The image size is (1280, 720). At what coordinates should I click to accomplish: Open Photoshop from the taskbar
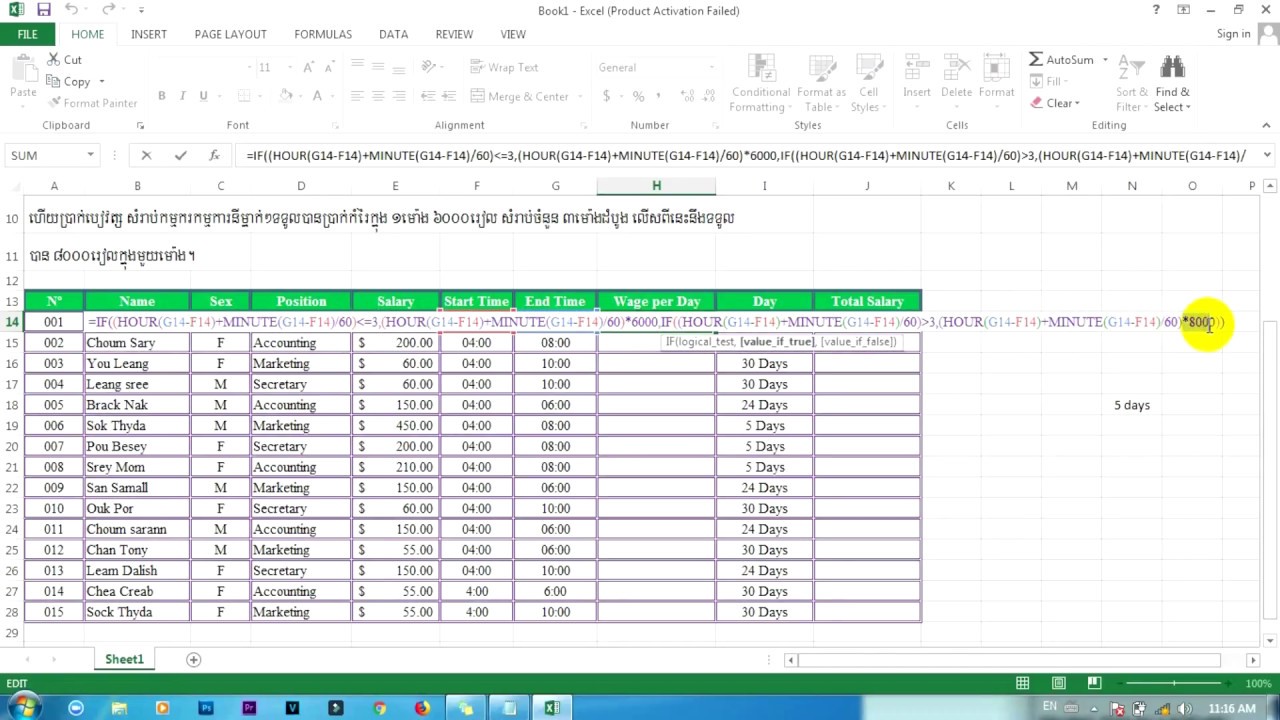[x=206, y=708]
